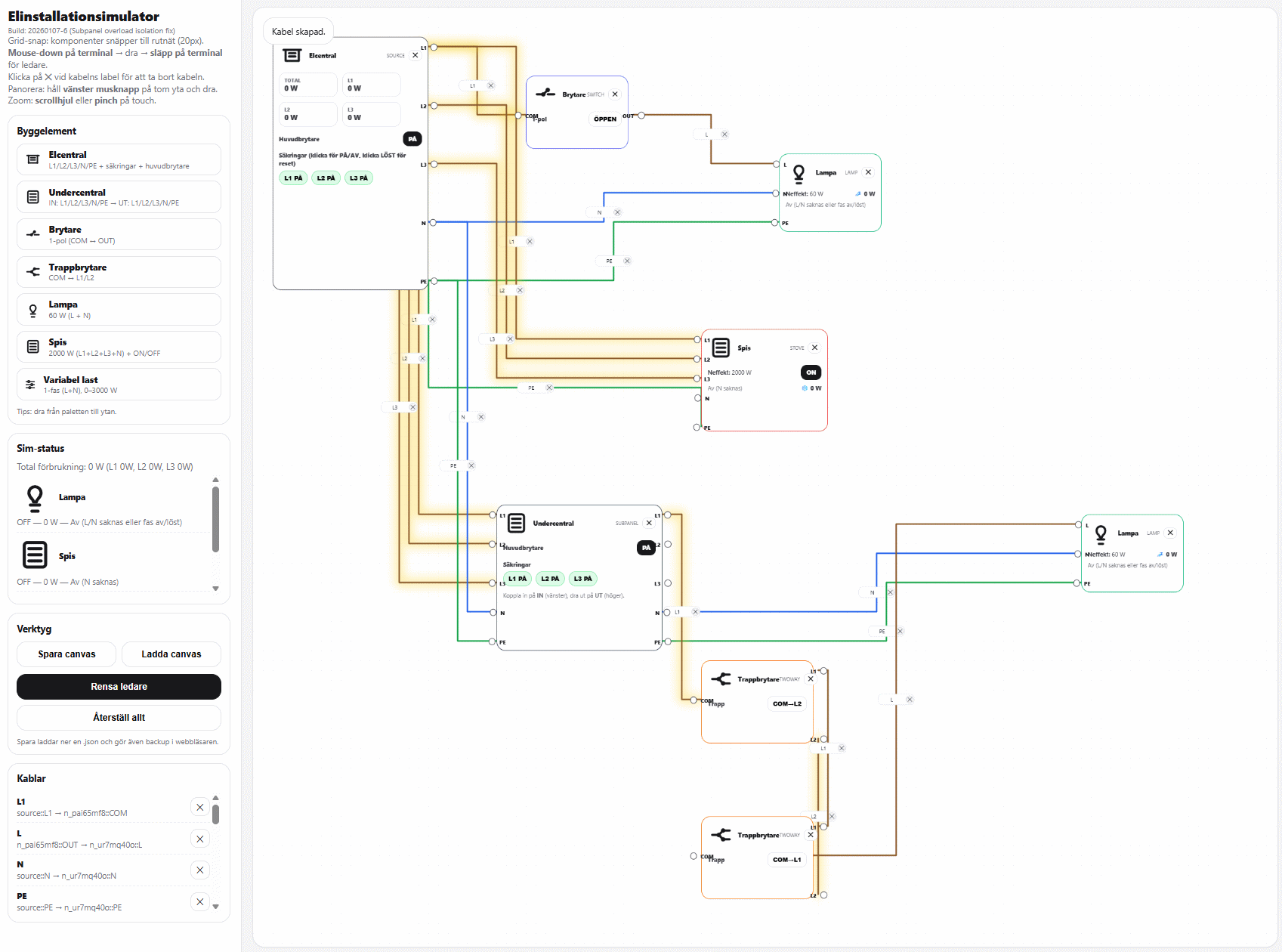The height and width of the screenshot is (952, 1282).
Task: Flip the upper Trappbrytare COM→L2 selector
Action: point(786,703)
